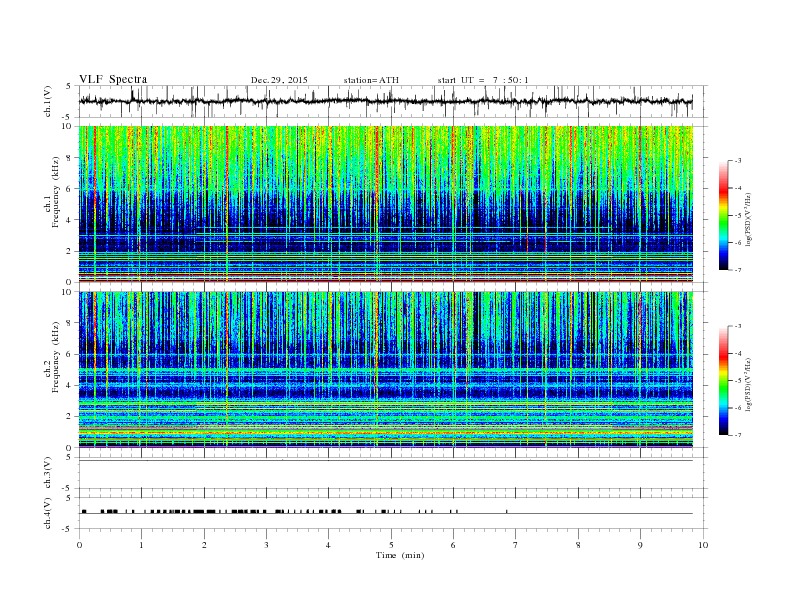Click the 'Time (min)' axis label
The height and width of the screenshot is (612, 792).
coord(400,555)
